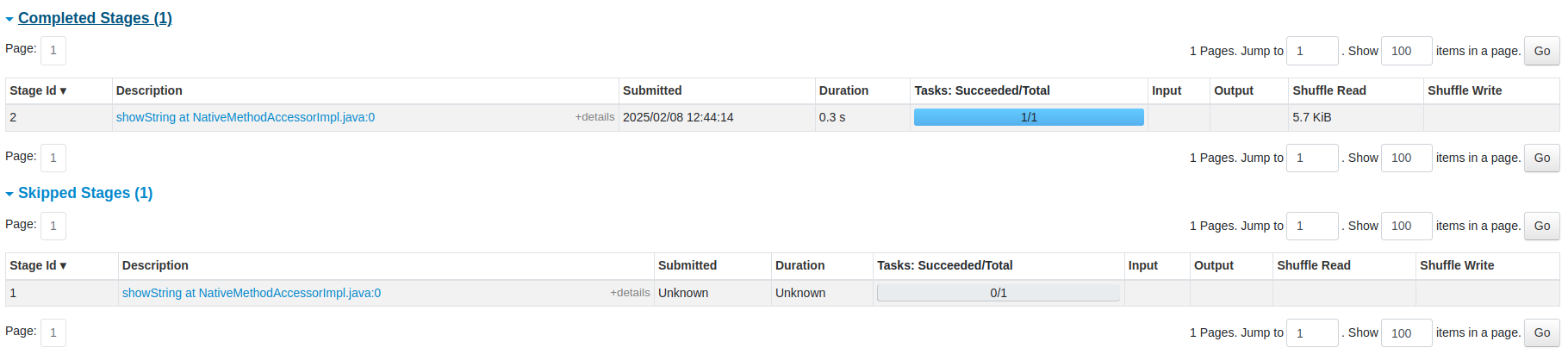Expand +details for skipped stage 1

(x=631, y=293)
